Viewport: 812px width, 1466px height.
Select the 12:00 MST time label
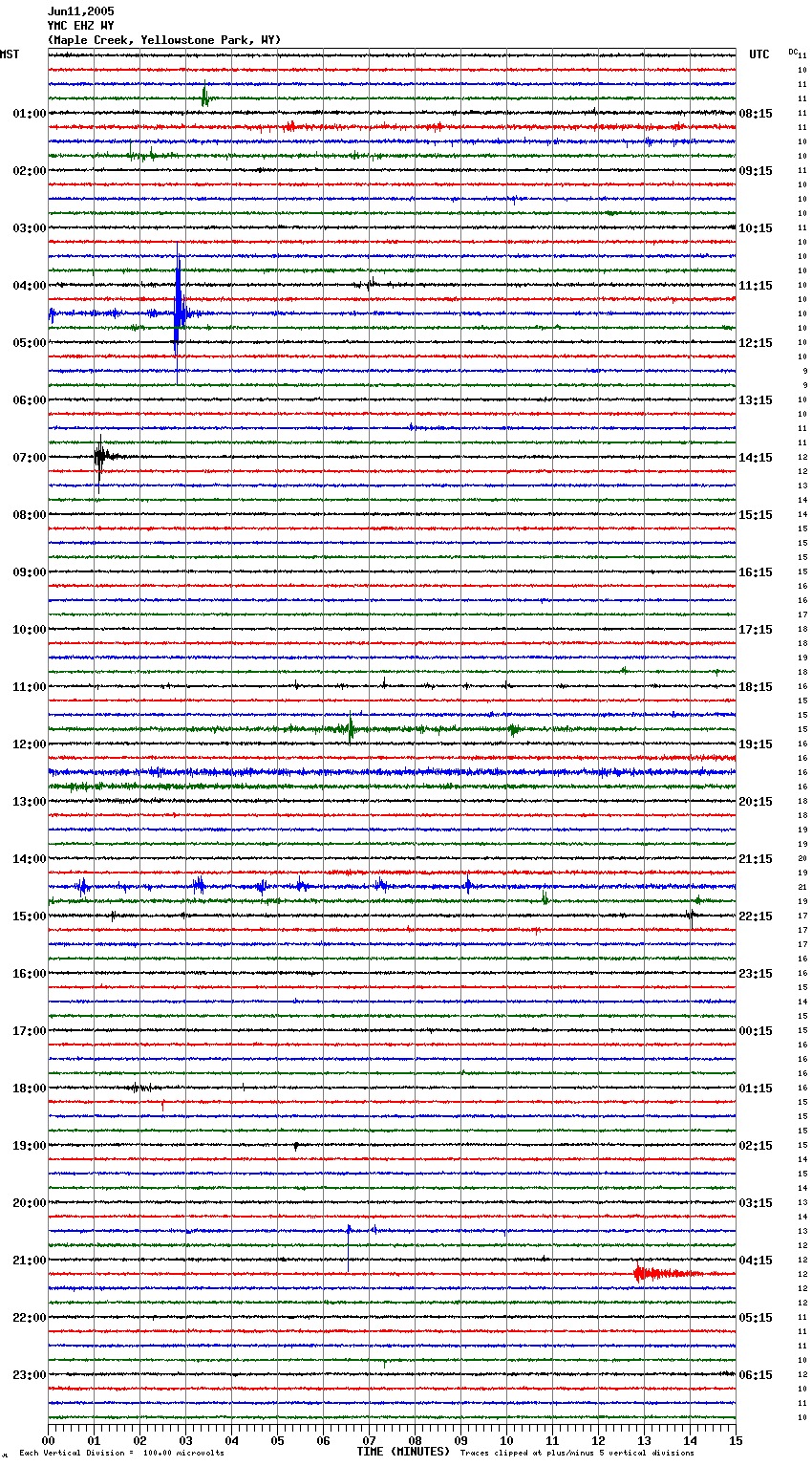(x=30, y=744)
